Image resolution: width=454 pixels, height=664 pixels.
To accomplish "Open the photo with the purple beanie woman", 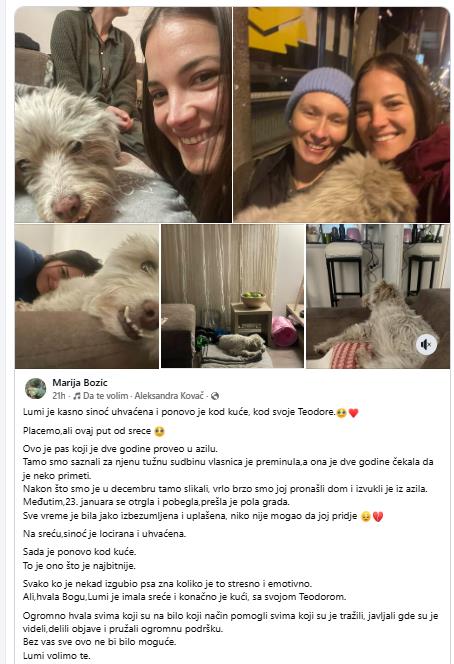I will coord(341,115).
